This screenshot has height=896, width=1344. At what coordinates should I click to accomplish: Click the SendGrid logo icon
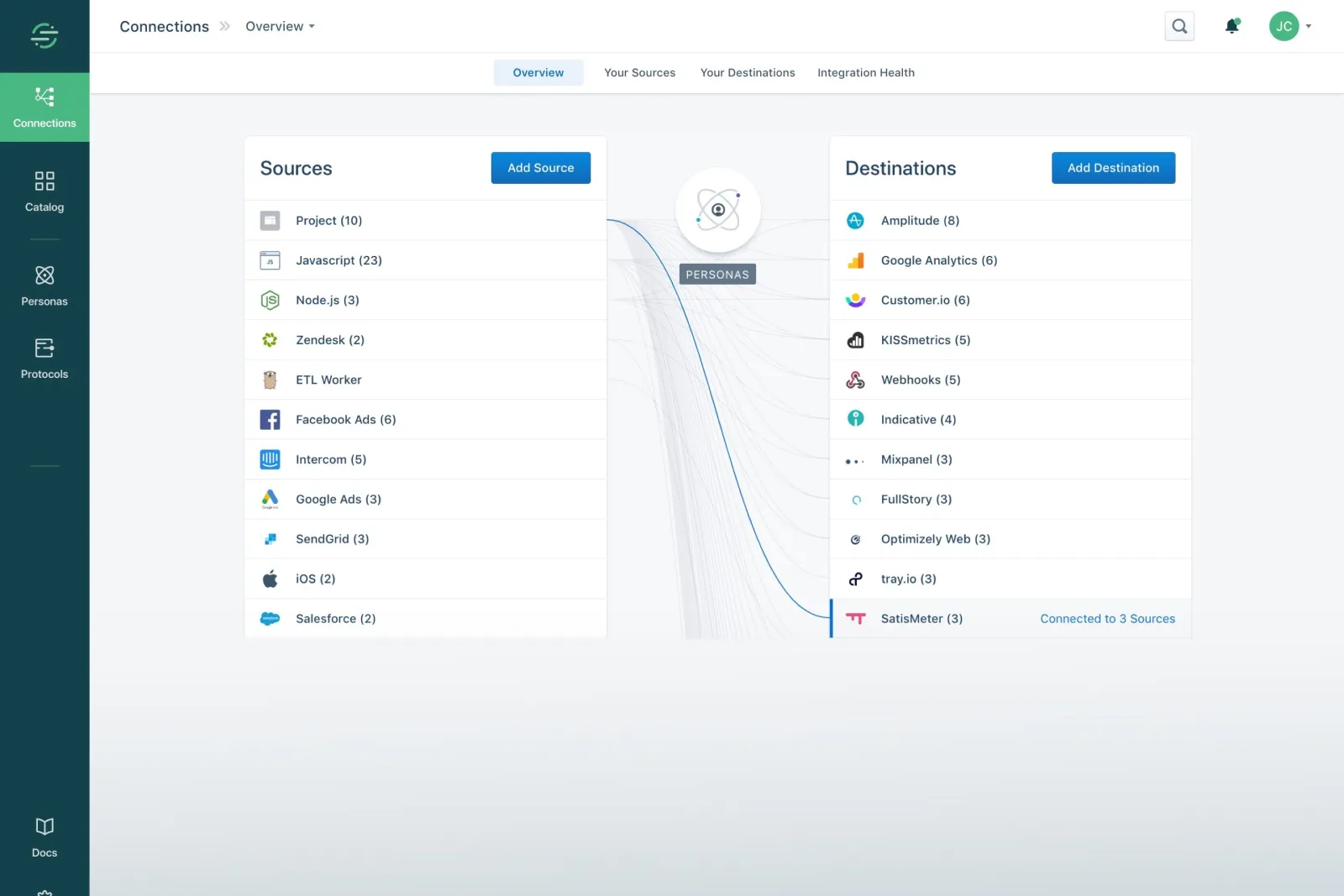click(270, 539)
